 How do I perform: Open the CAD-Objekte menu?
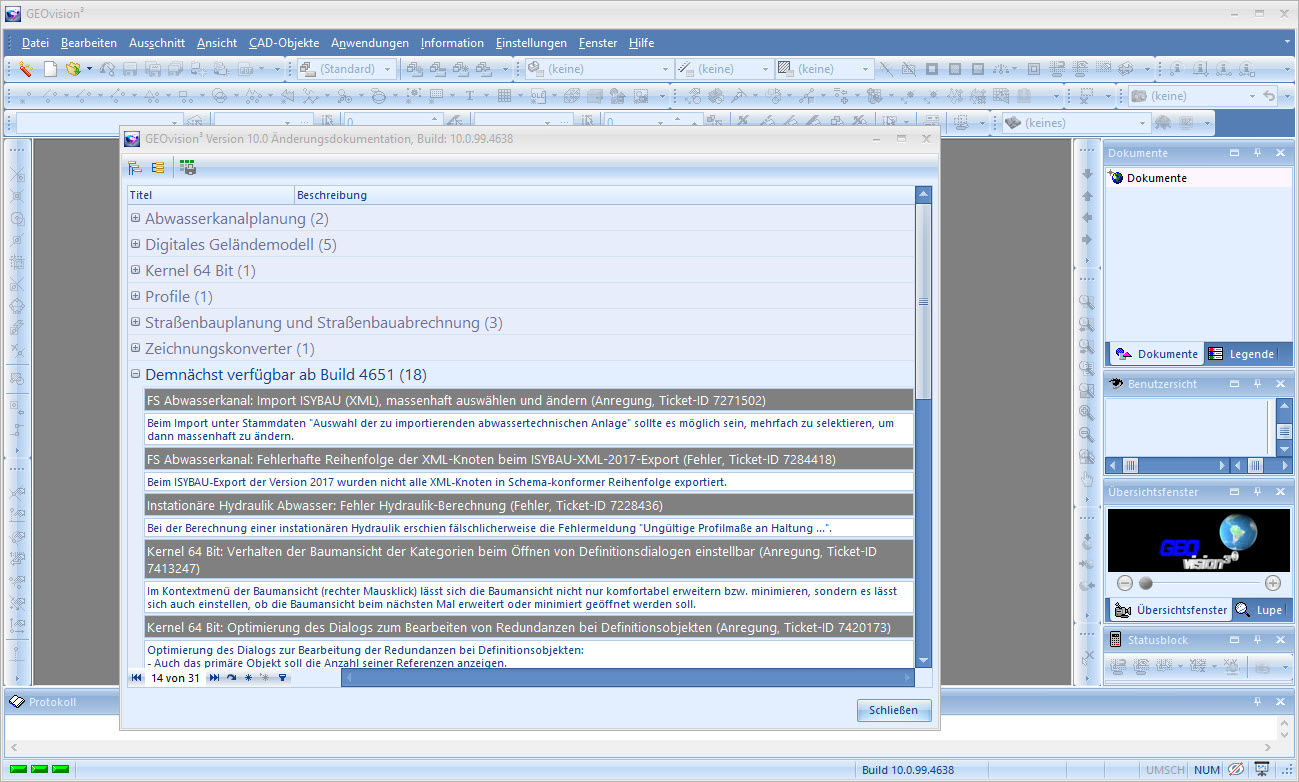(x=284, y=43)
